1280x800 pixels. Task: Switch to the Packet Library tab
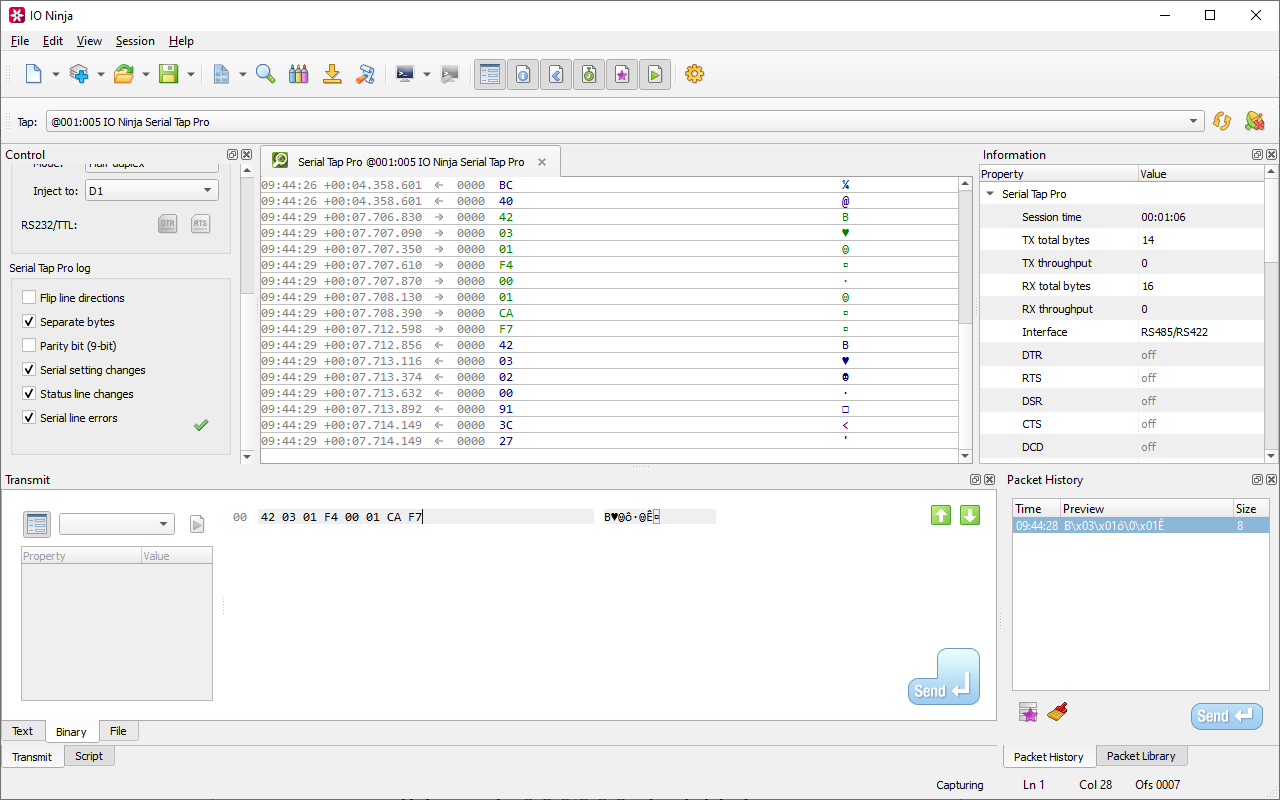point(1141,756)
